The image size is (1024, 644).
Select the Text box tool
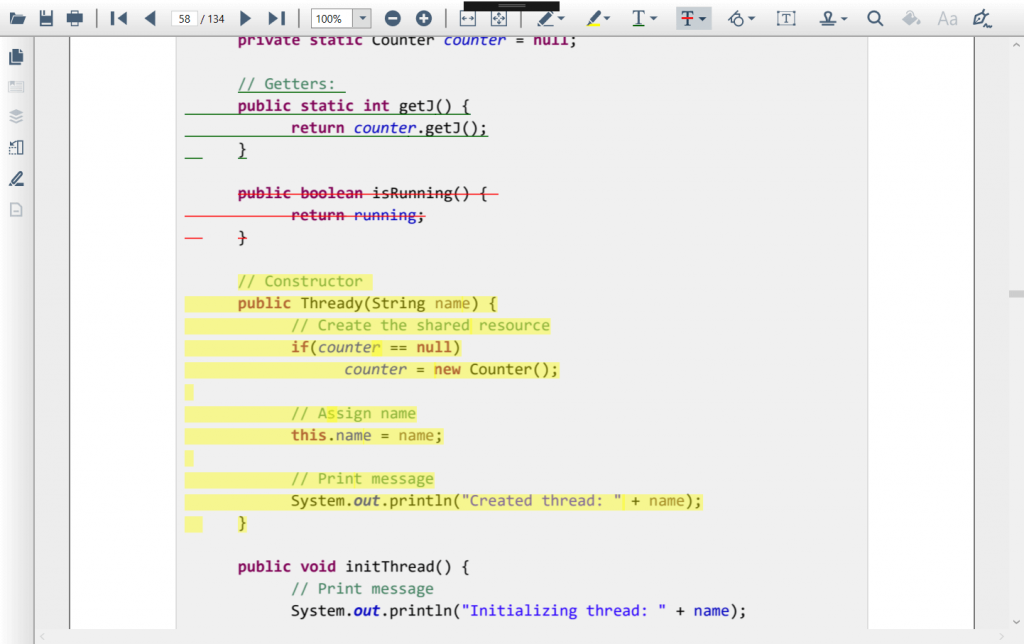tap(787, 18)
